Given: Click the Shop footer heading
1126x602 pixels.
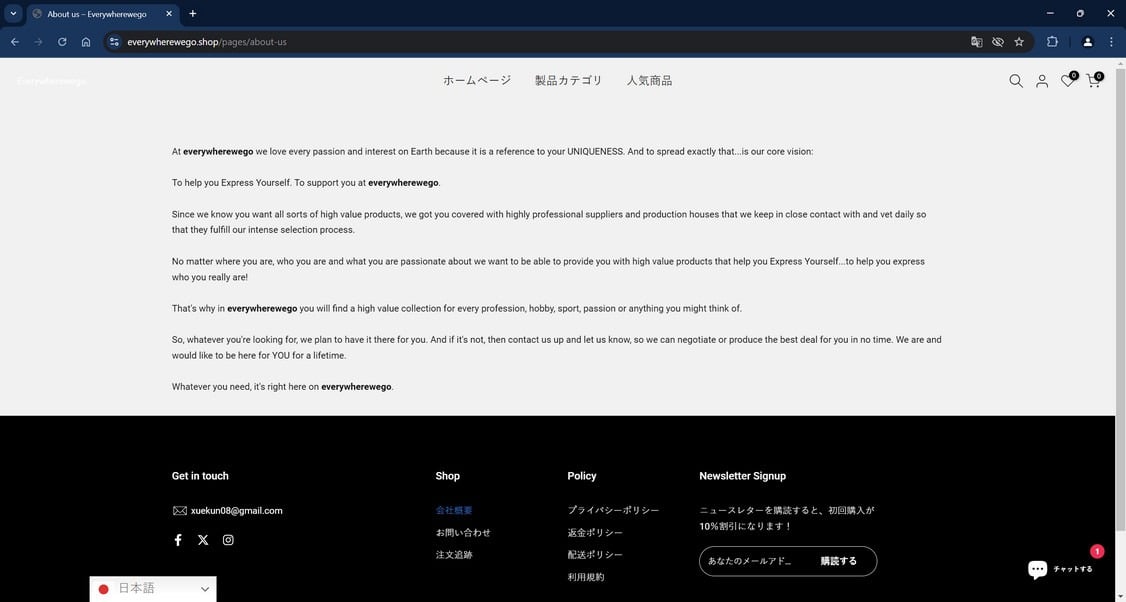Looking at the screenshot, I should pyautogui.click(x=447, y=476).
